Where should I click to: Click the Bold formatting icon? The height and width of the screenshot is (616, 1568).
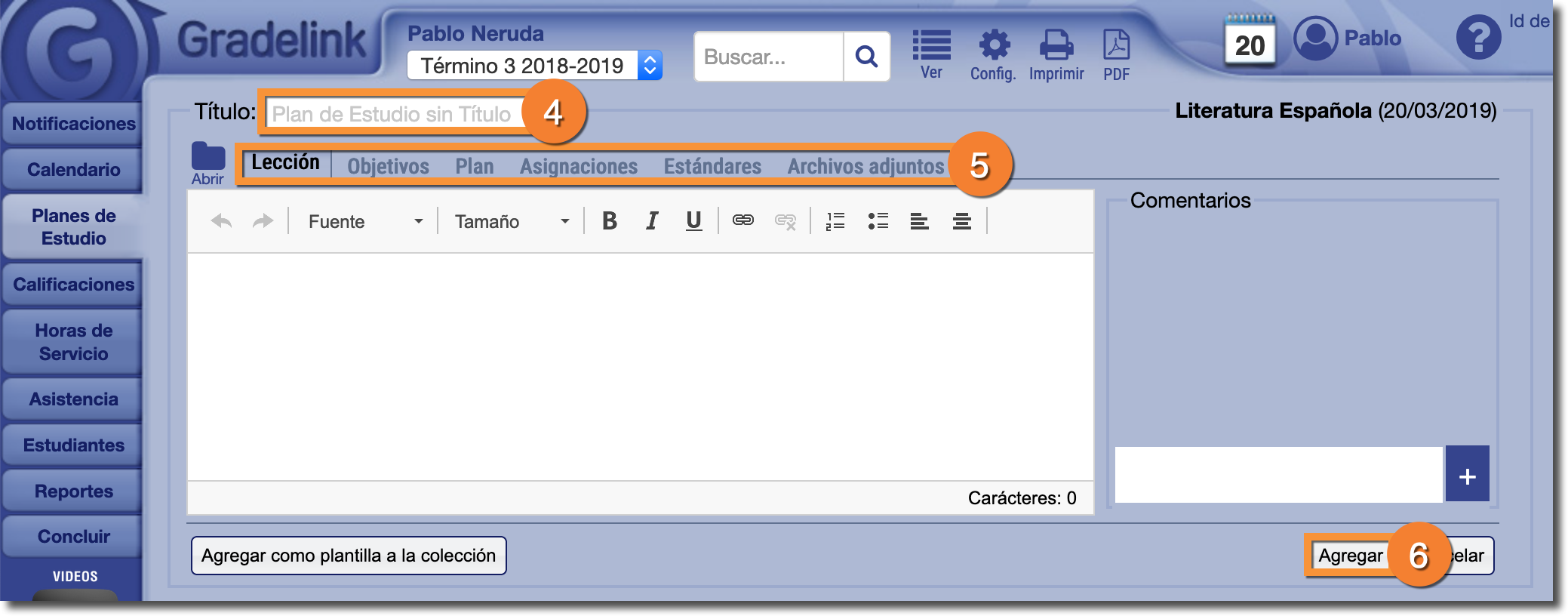(x=610, y=221)
